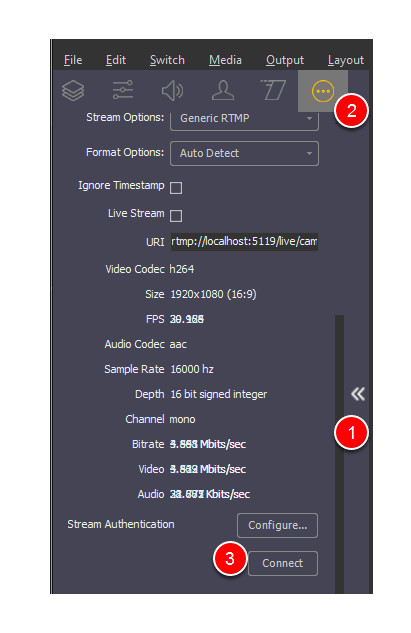The width and height of the screenshot is (411, 633).
Task: Open the Switch menu
Action: click(x=167, y=60)
